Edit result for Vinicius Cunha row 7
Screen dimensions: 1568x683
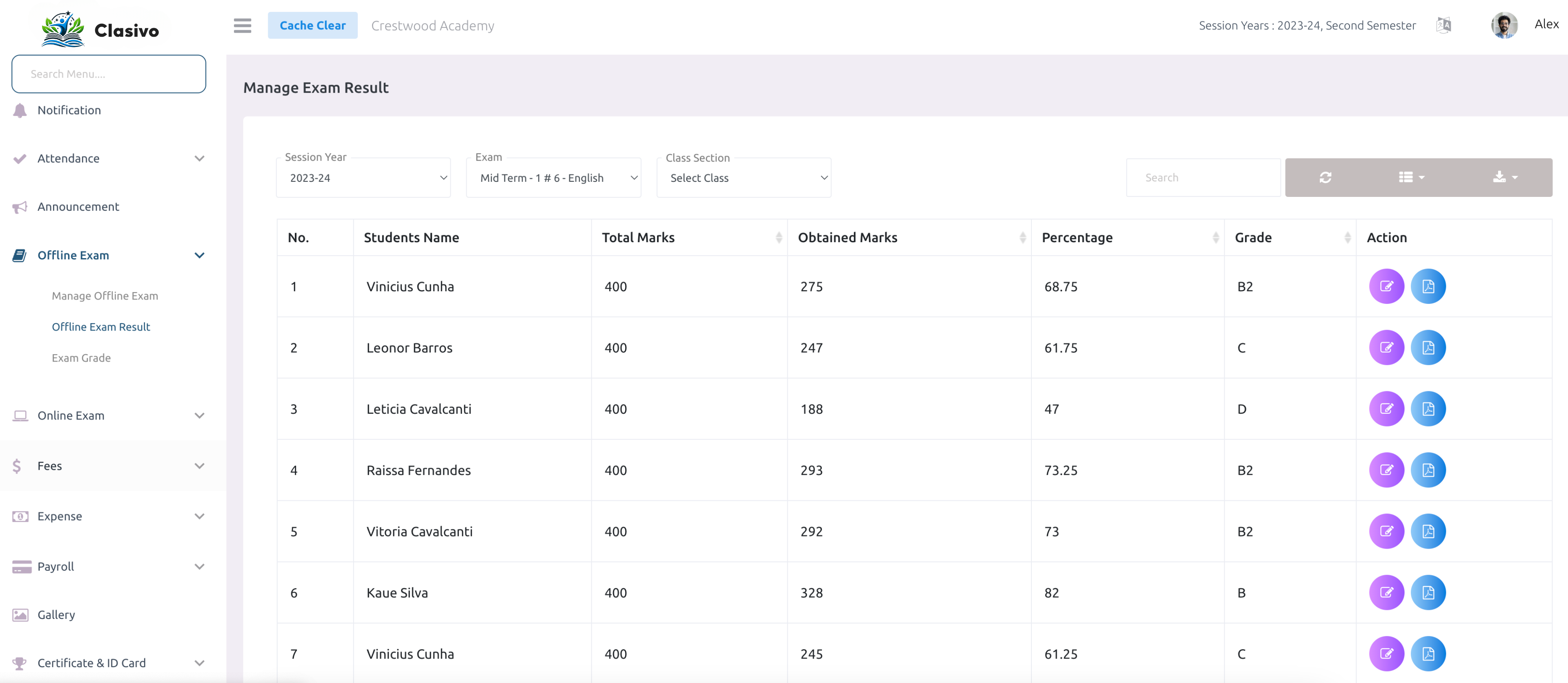point(1386,654)
